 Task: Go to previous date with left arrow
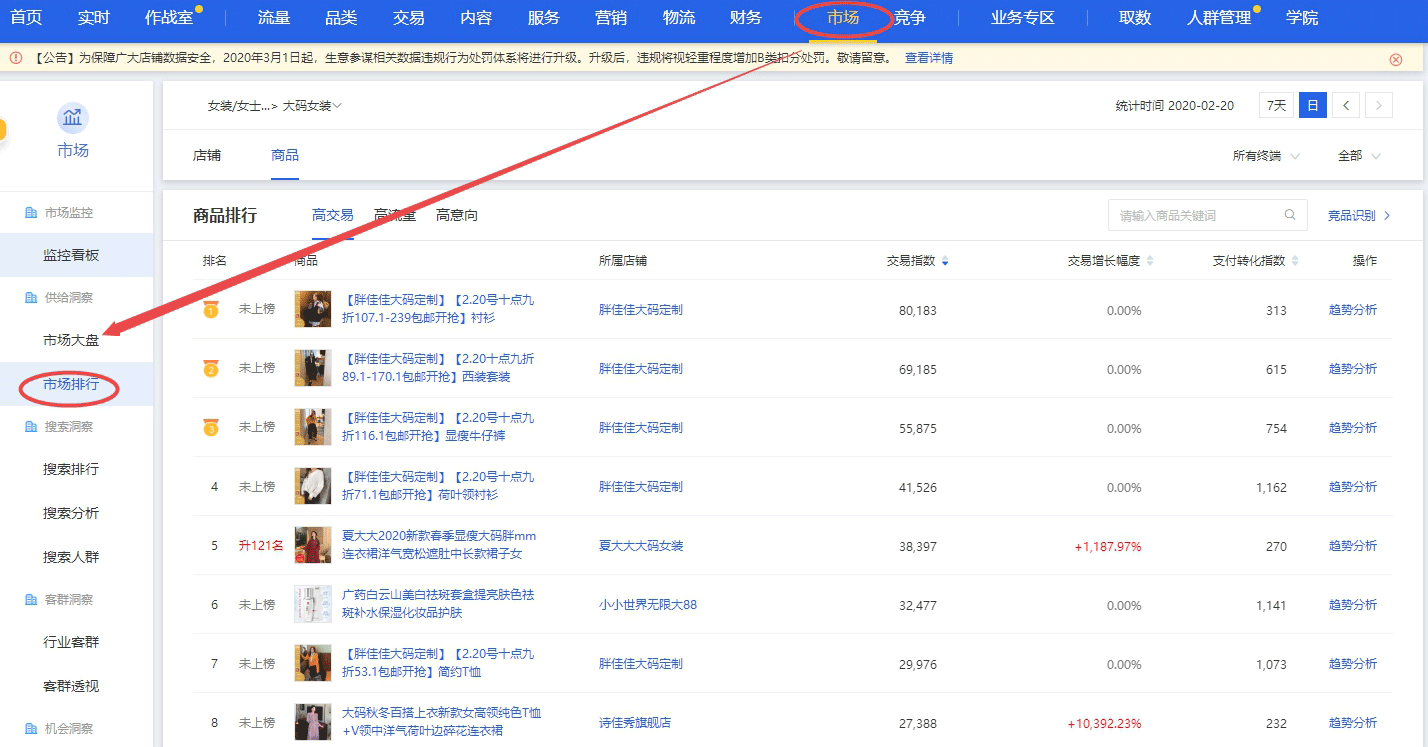coord(1346,106)
